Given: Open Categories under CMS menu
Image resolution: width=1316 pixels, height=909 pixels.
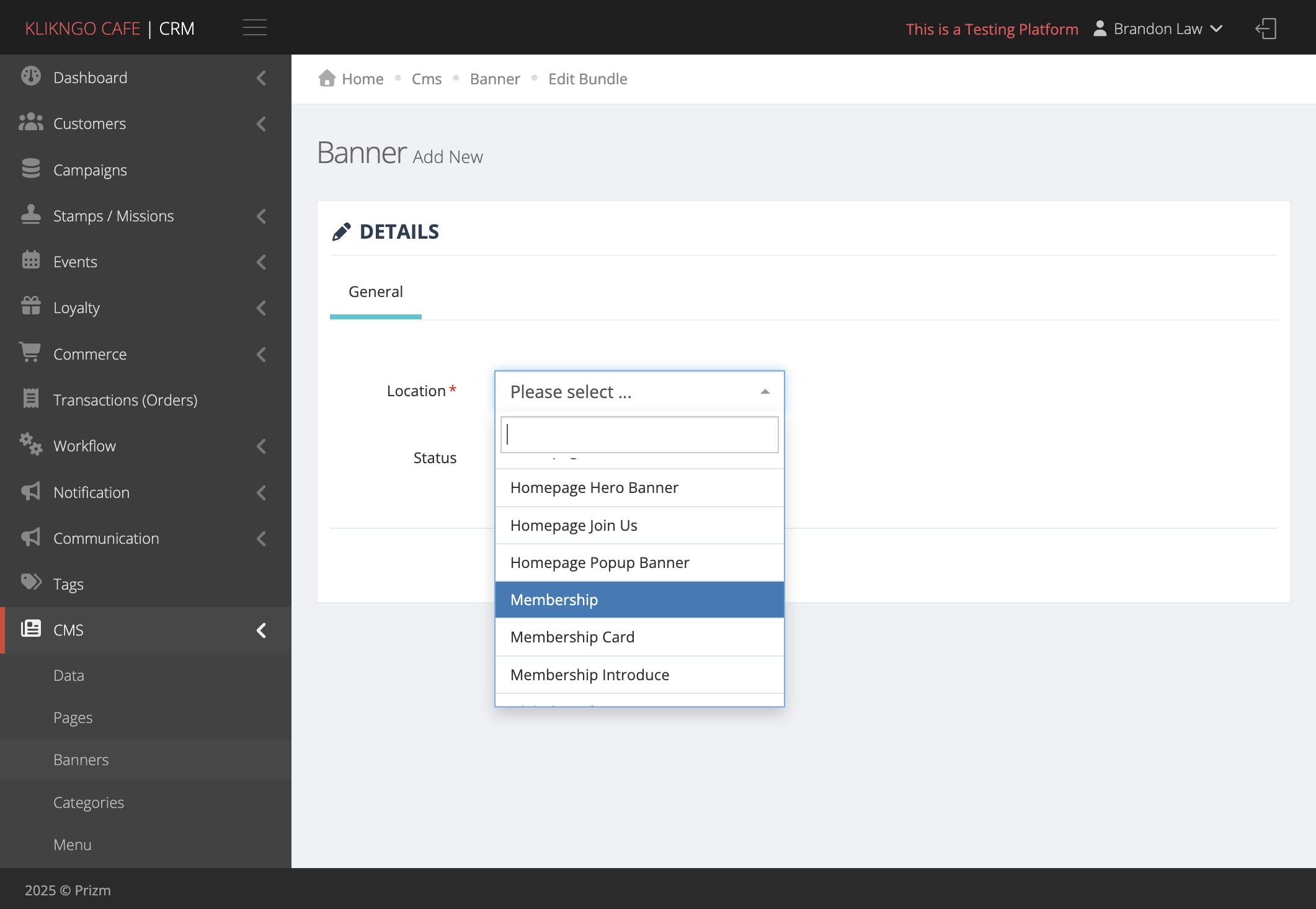Looking at the screenshot, I should coord(146,802).
